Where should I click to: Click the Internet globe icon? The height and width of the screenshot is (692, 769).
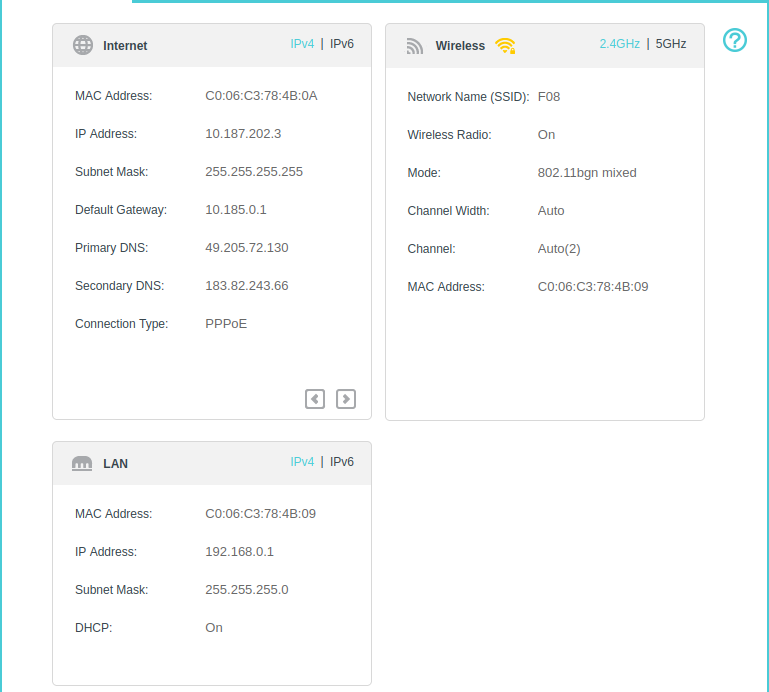(x=83, y=45)
